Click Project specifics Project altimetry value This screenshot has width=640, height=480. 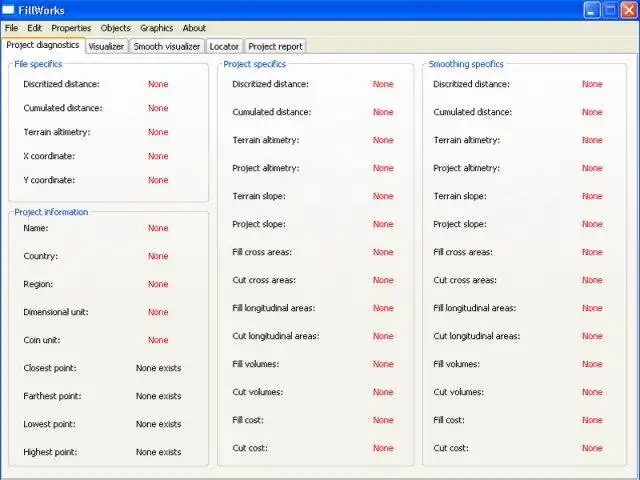[383, 168]
